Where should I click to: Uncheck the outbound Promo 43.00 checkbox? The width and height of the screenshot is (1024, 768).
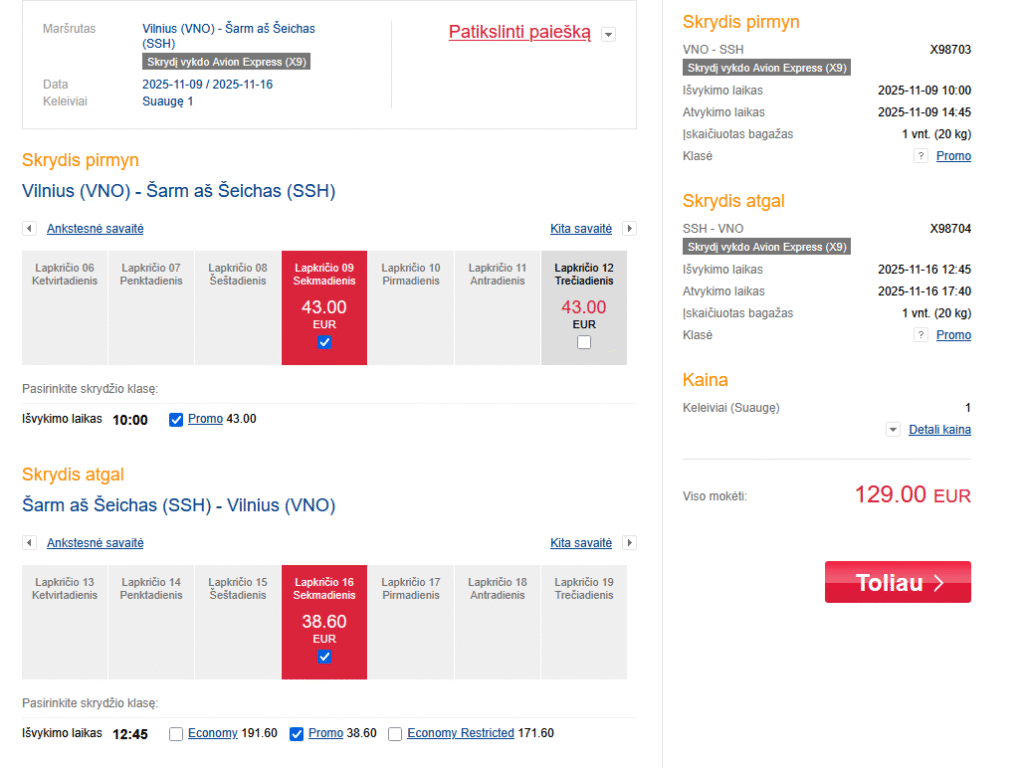click(x=177, y=419)
